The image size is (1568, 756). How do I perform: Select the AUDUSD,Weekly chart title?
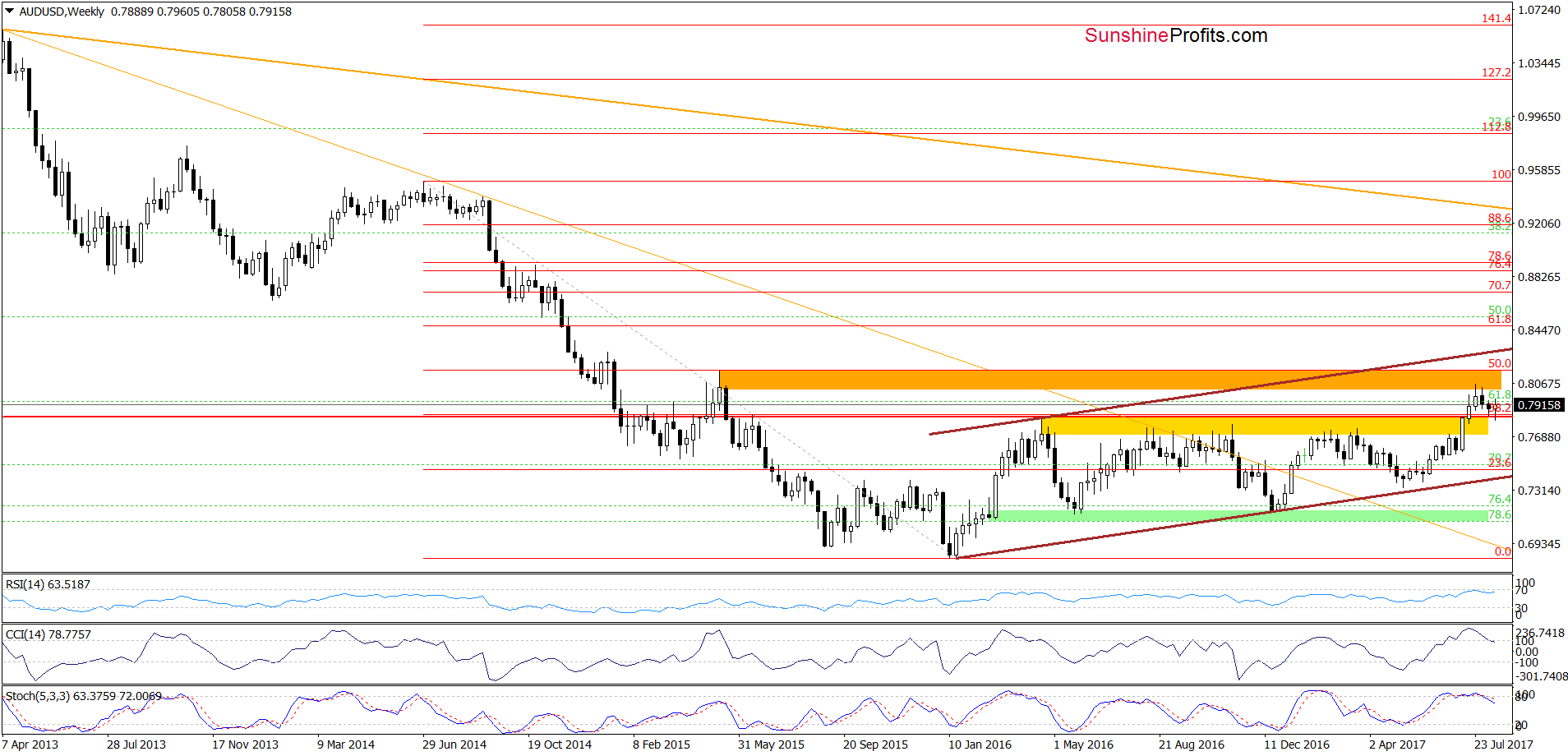point(62,12)
